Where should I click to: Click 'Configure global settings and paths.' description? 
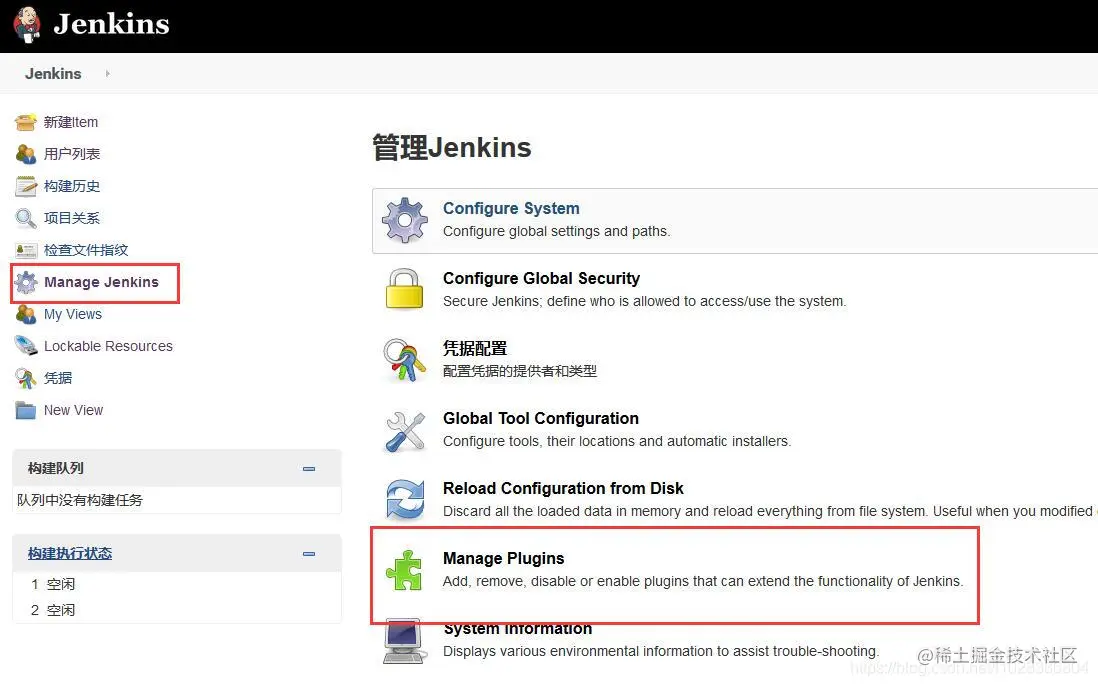pyautogui.click(x=557, y=232)
